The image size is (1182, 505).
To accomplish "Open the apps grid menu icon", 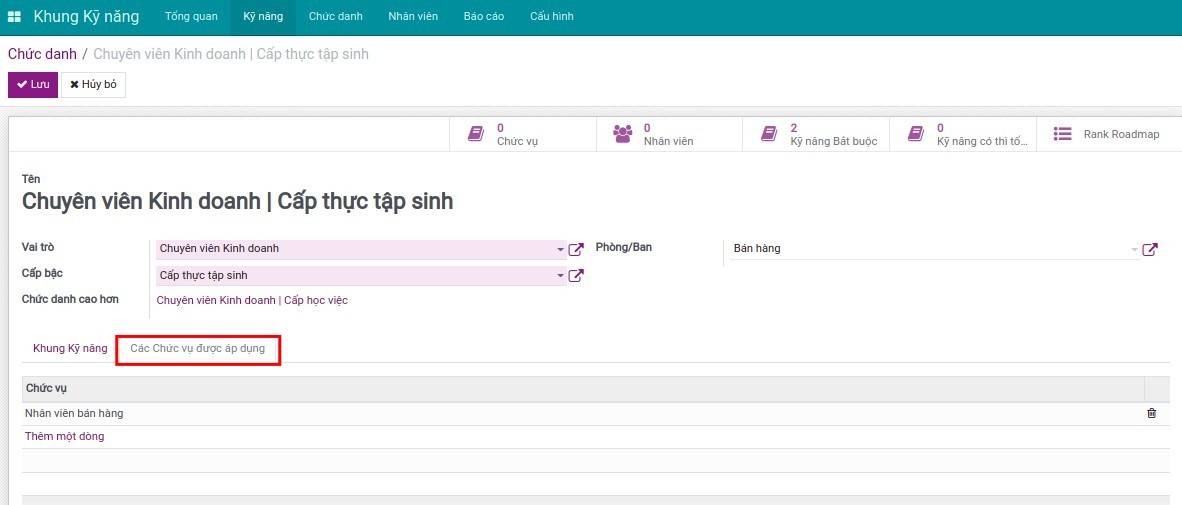I will [x=14, y=17].
